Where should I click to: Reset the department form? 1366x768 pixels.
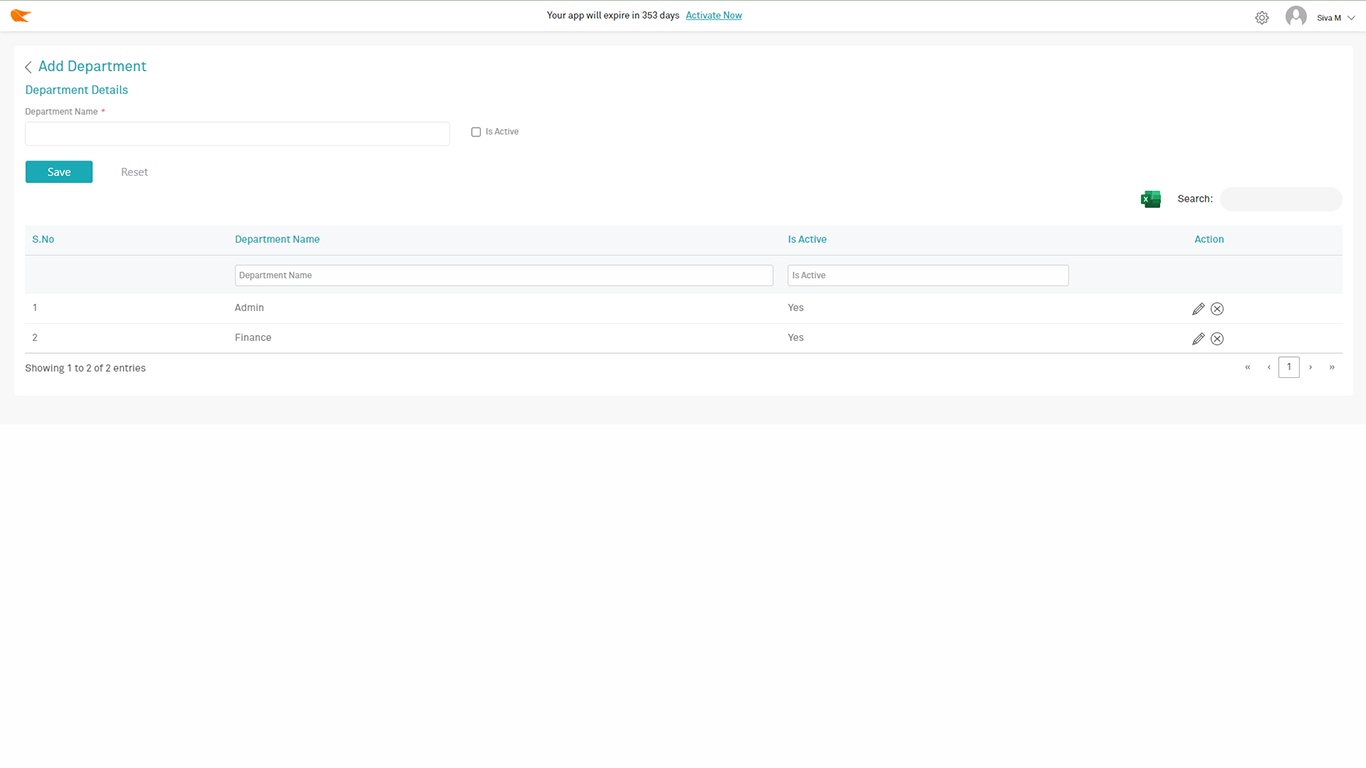[134, 172]
